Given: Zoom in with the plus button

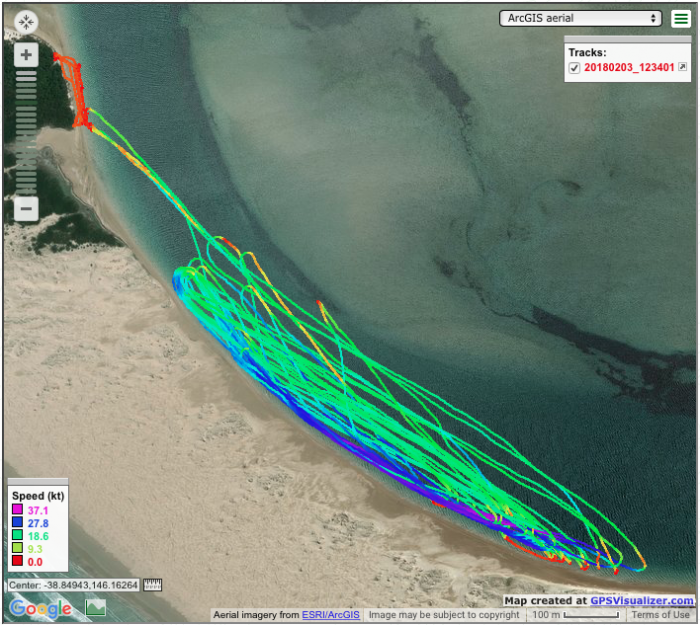Looking at the screenshot, I should [x=26, y=55].
